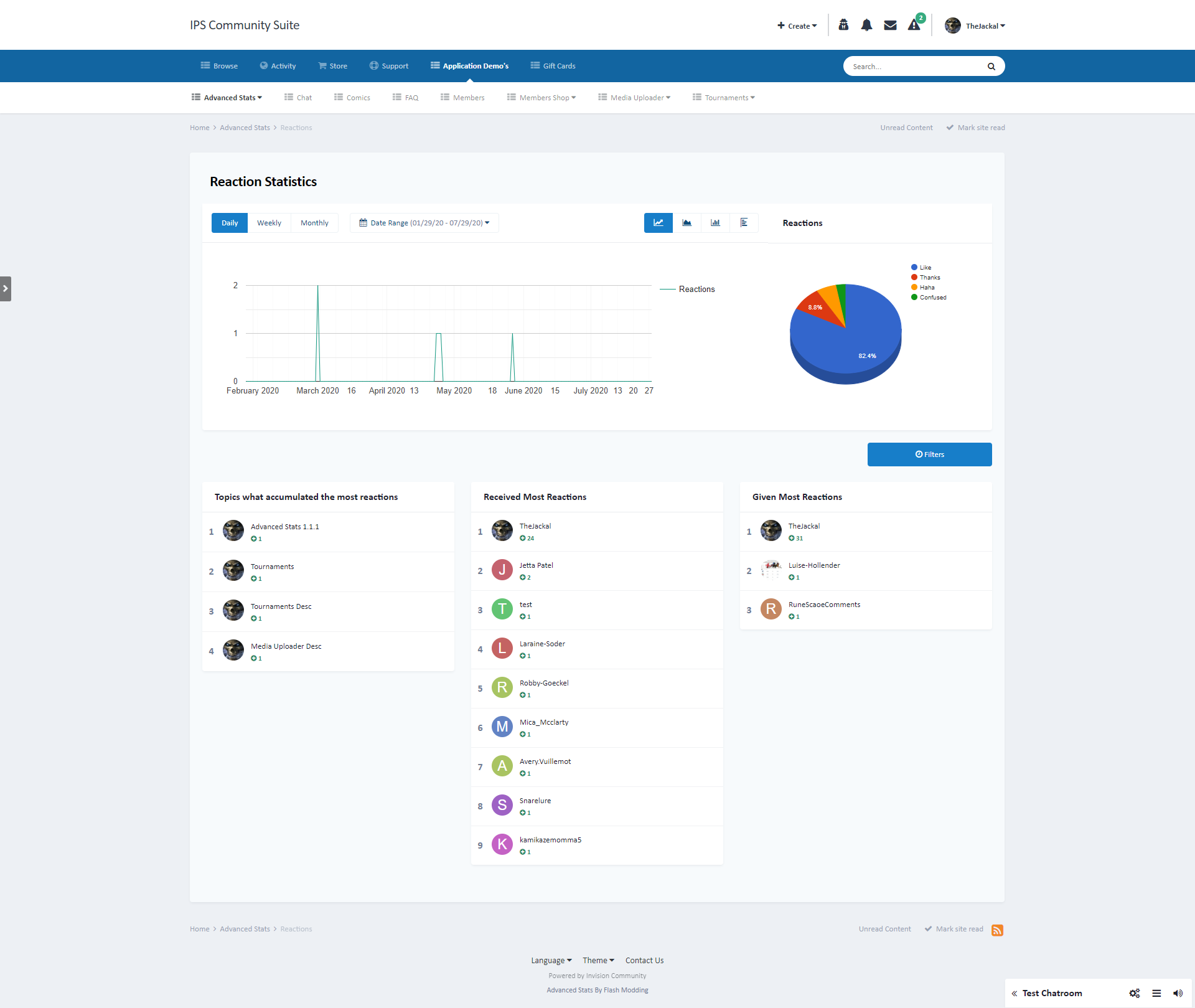Screen dimensions: 1195x1008
Task: Select the horizontal bar chart icon
Action: (744, 223)
